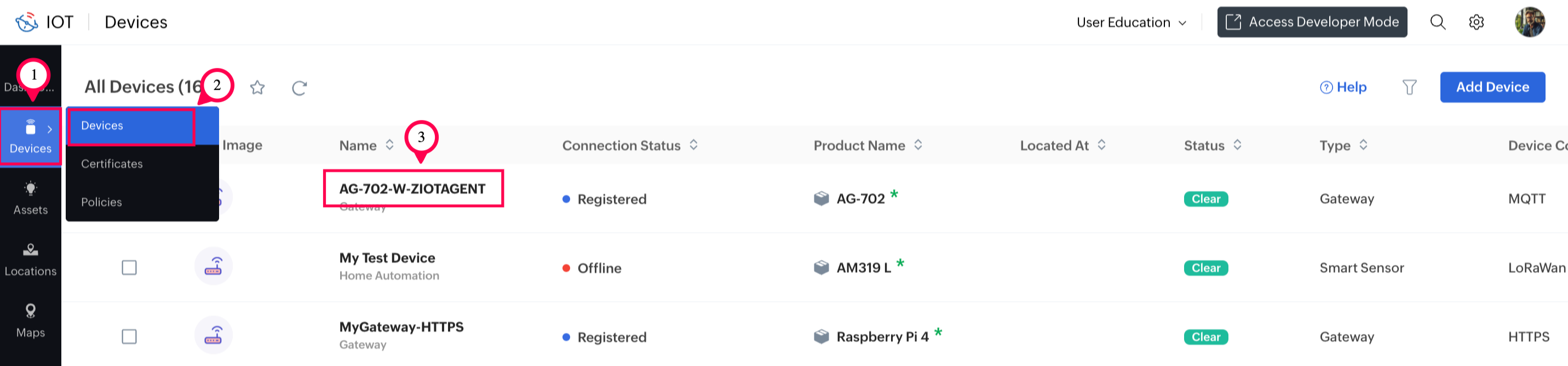Open Maps in the left sidebar
Image resolution: width=1568 pixels, height=366 pixels.
(31, 321)
